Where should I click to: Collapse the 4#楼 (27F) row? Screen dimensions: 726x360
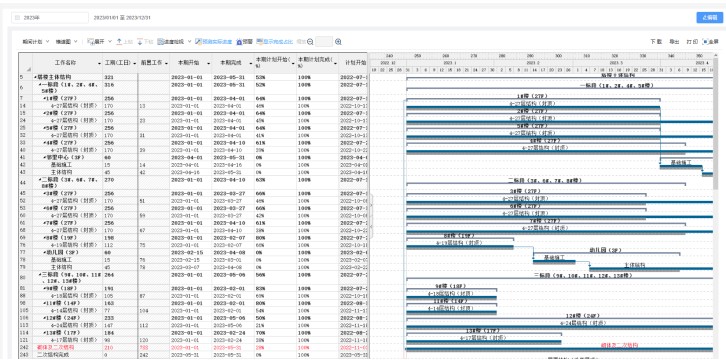point(44,143)
